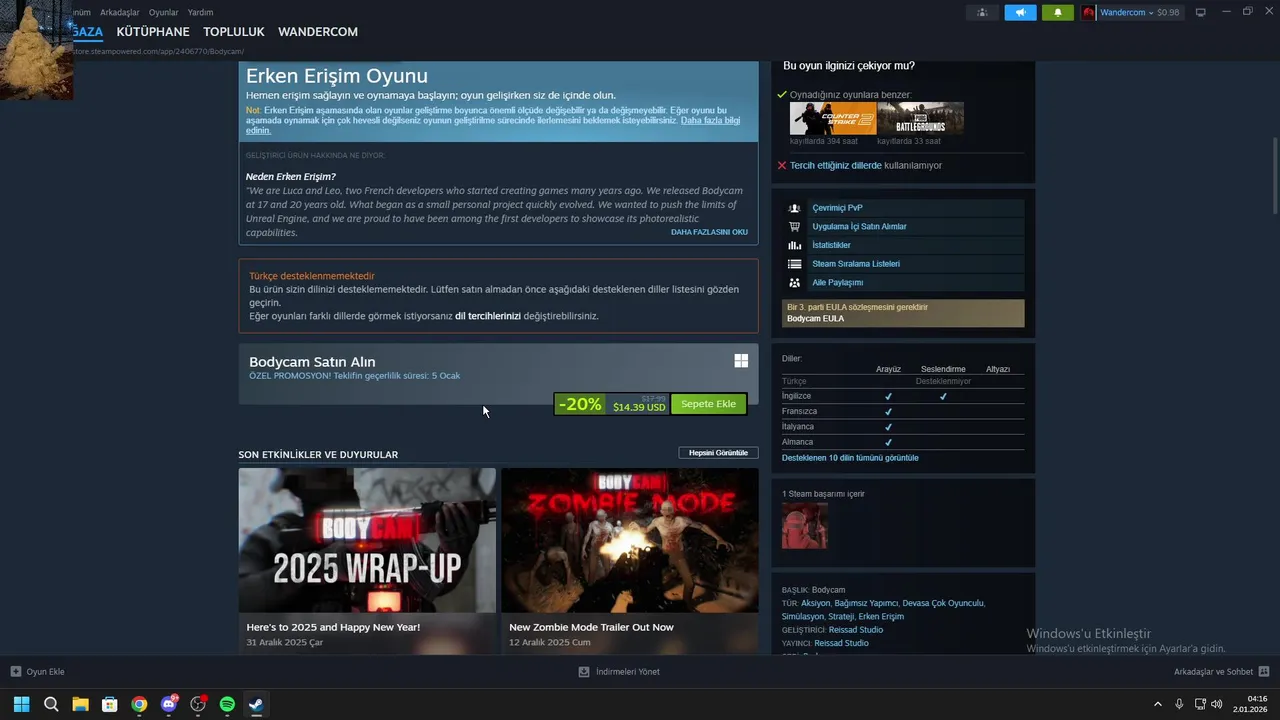Show hidden system tray icons chevron
The image size is (1280, 720).
click(1158, 704)
